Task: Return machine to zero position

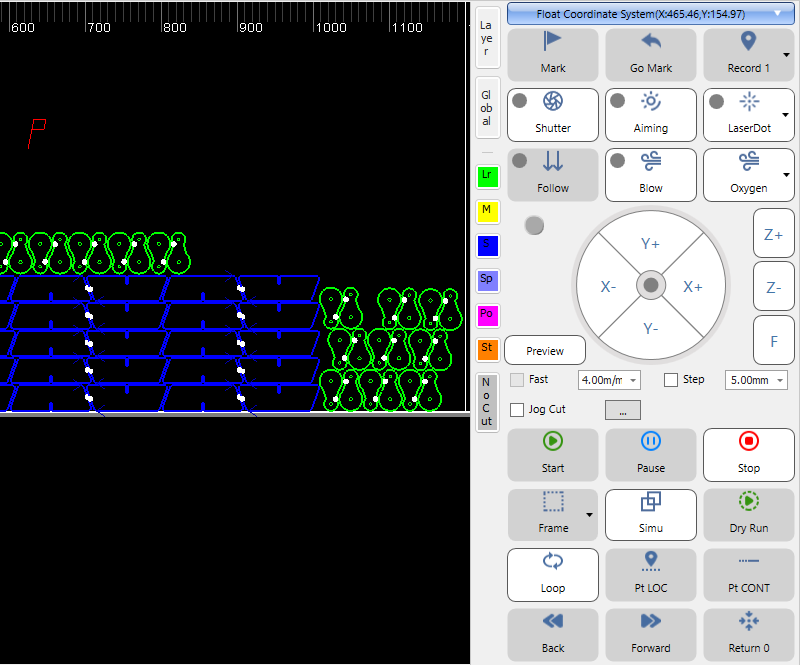Action: (x=748, y=634)
